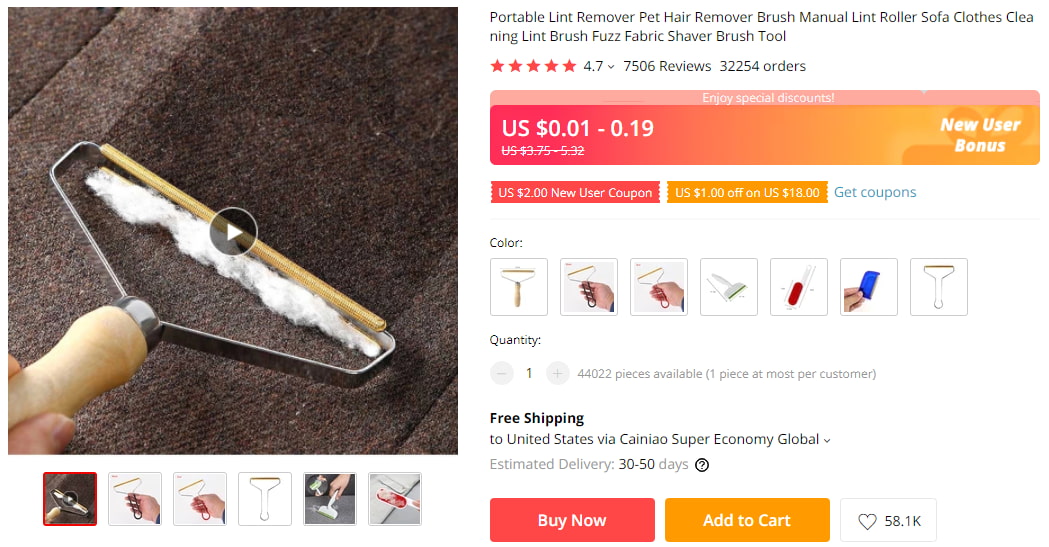Open the shipping method dropdown

click(x=827, y=440)
